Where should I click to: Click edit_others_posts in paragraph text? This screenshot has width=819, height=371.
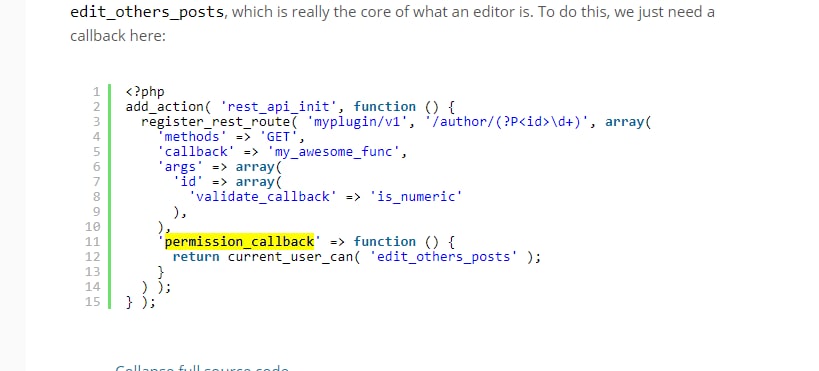tap(147, 12)
